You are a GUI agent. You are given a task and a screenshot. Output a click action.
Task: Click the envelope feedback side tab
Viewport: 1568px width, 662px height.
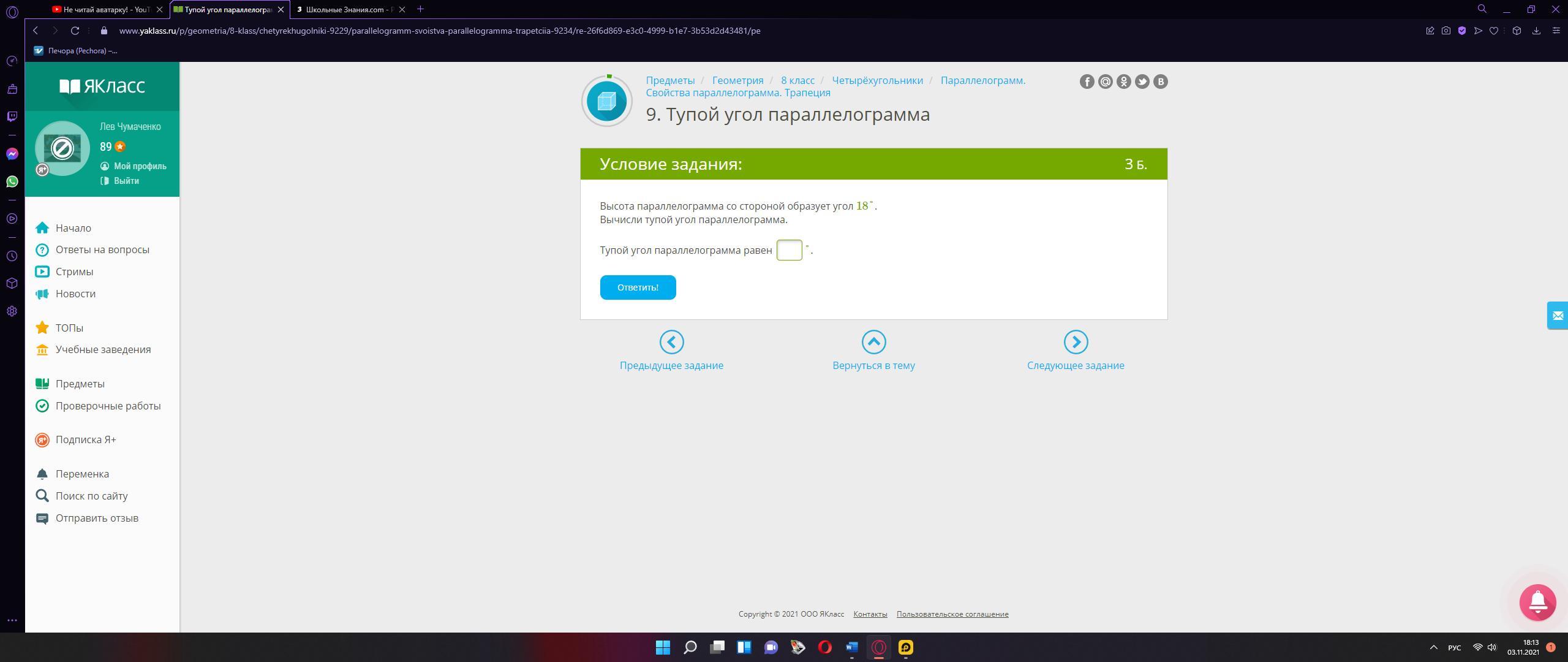coord(1557,316)
